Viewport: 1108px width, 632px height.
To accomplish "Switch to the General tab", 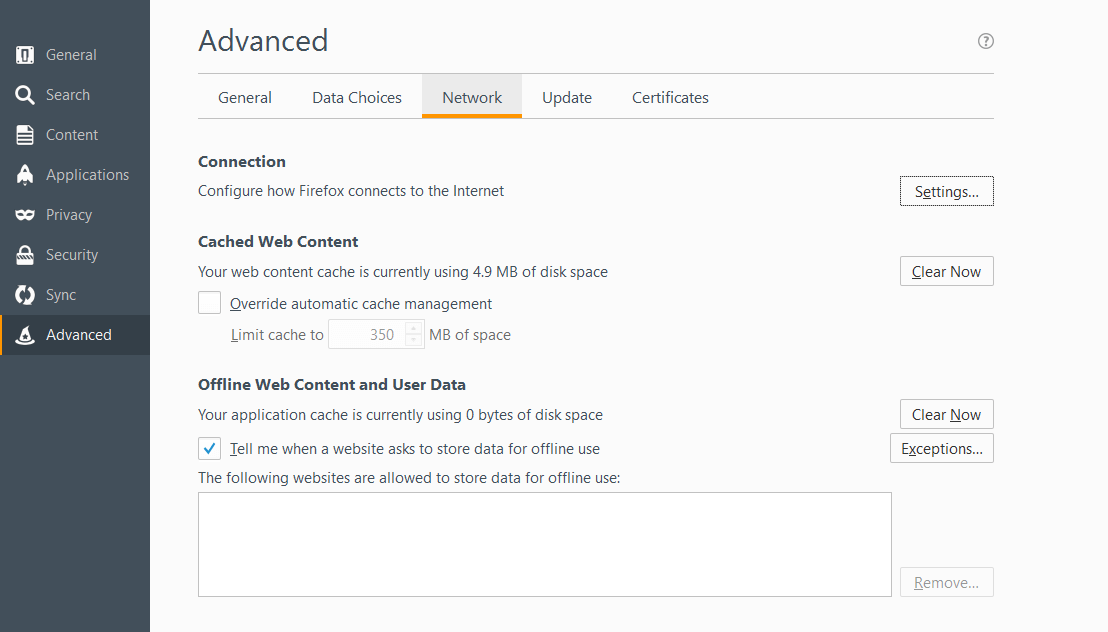I will (244, 98).
